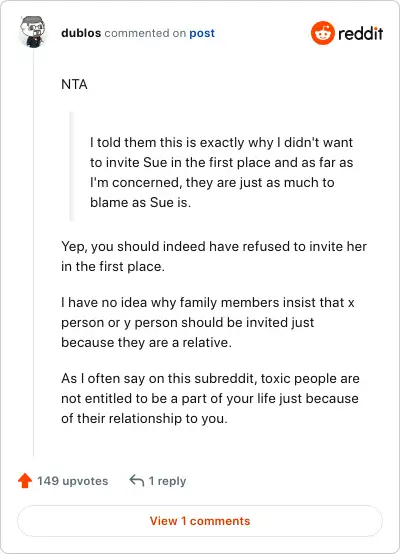Open the 1 reply label
The width and height of the screenshot is (400, 554).
[167, 481]
